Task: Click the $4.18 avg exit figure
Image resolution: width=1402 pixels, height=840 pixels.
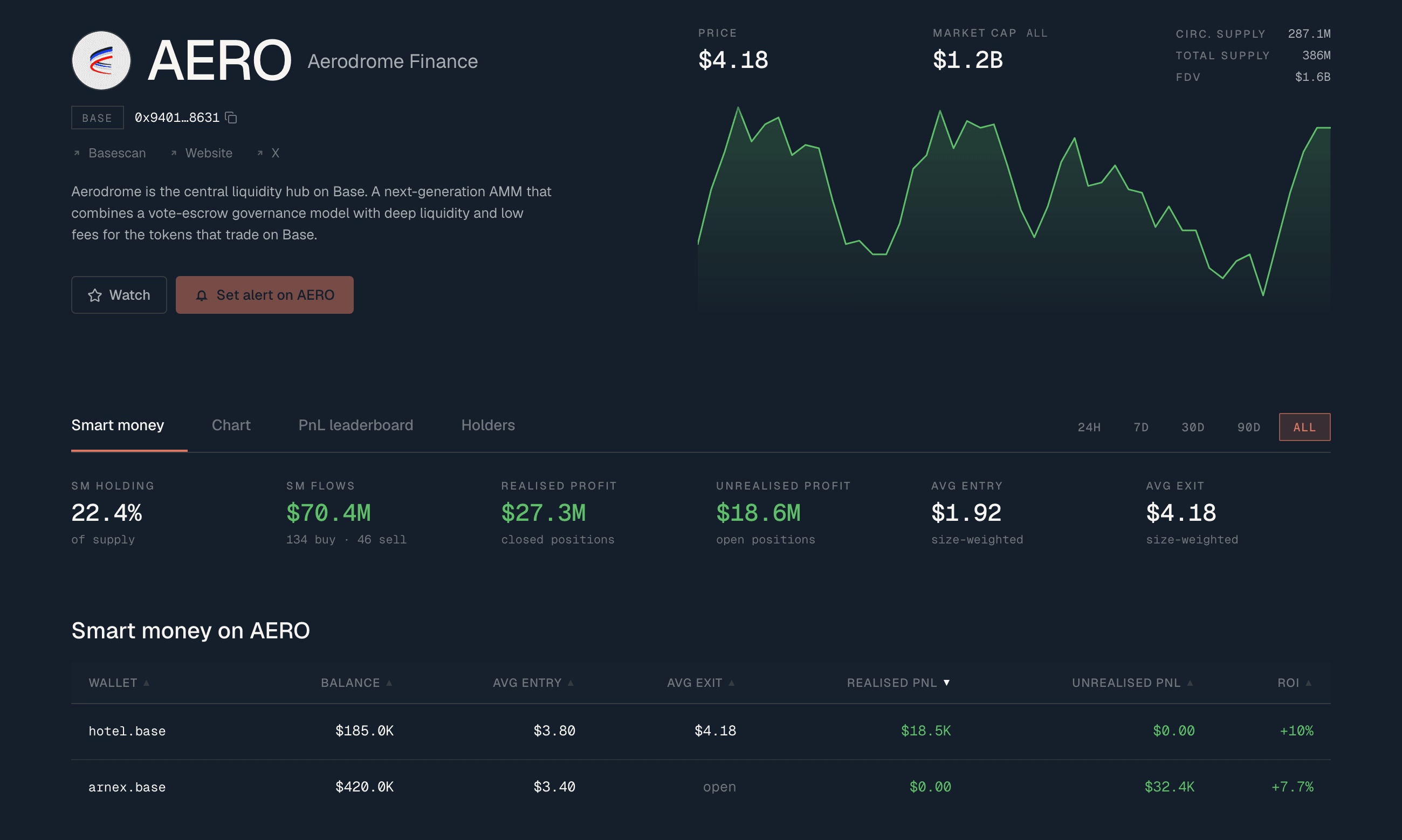Action: click(1181, 513)
